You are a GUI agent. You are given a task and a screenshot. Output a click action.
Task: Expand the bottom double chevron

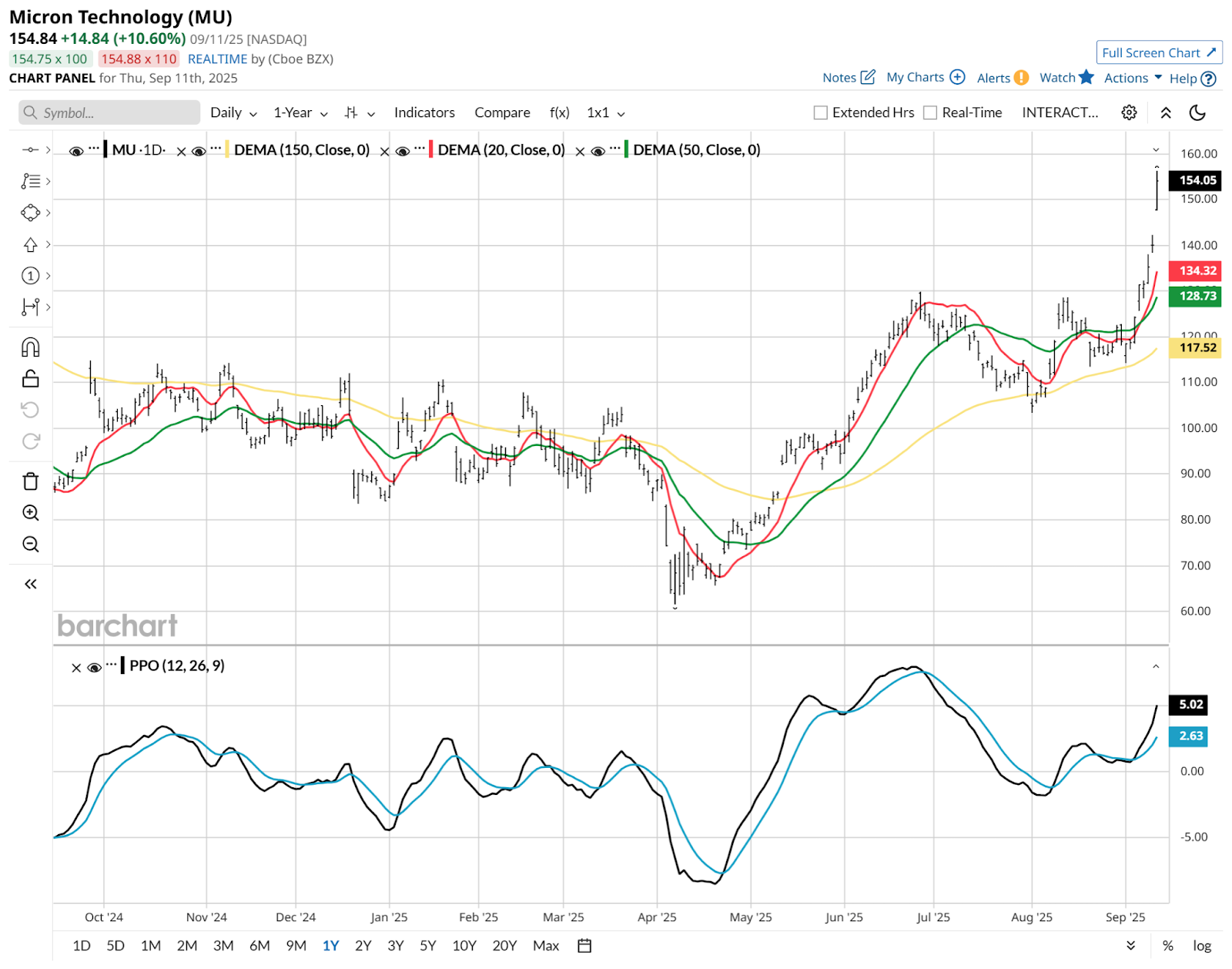click(1130, 946)
